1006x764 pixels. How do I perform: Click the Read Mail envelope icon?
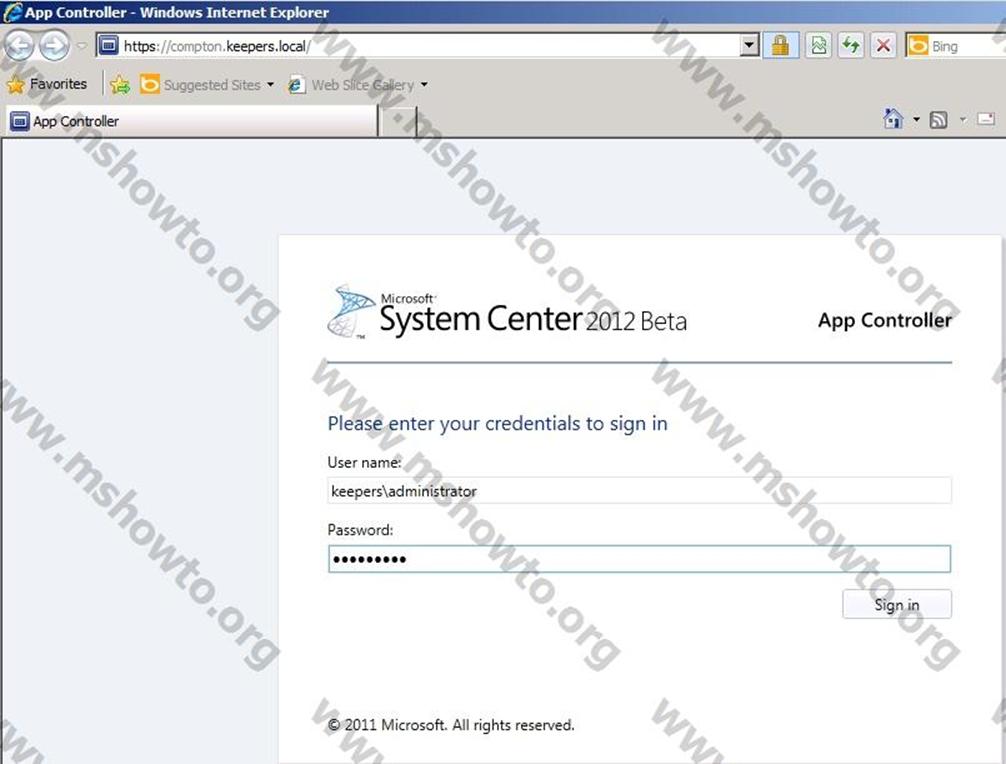(986, 119)
